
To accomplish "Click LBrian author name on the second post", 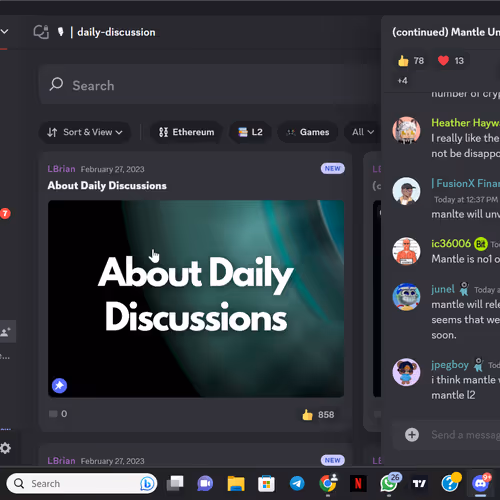I will (x=61, y=461).
